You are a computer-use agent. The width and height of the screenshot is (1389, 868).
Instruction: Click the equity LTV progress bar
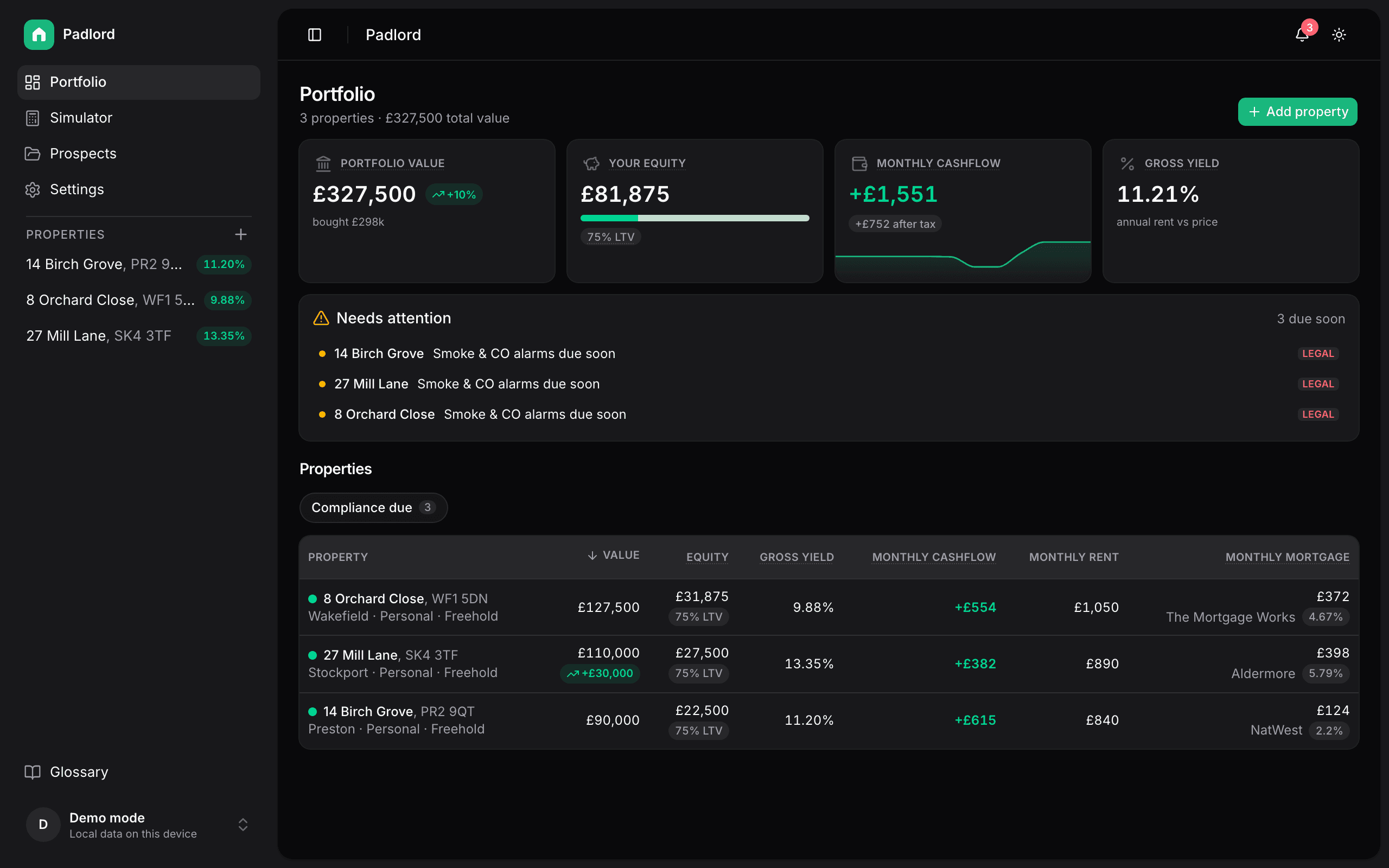pyautogui.click(x=694, y=218)
